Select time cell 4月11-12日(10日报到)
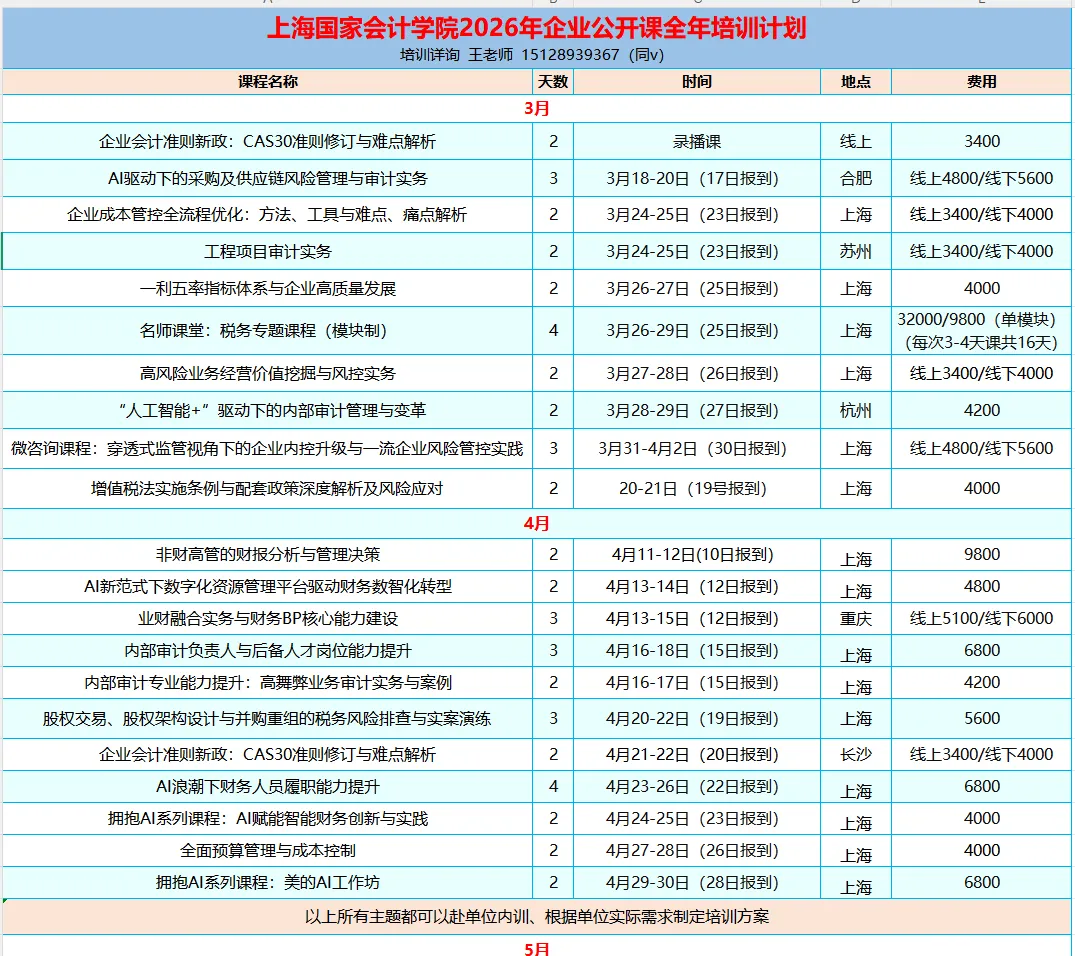The width and height of the screenshot is (1075, 956). coord(697,554)
